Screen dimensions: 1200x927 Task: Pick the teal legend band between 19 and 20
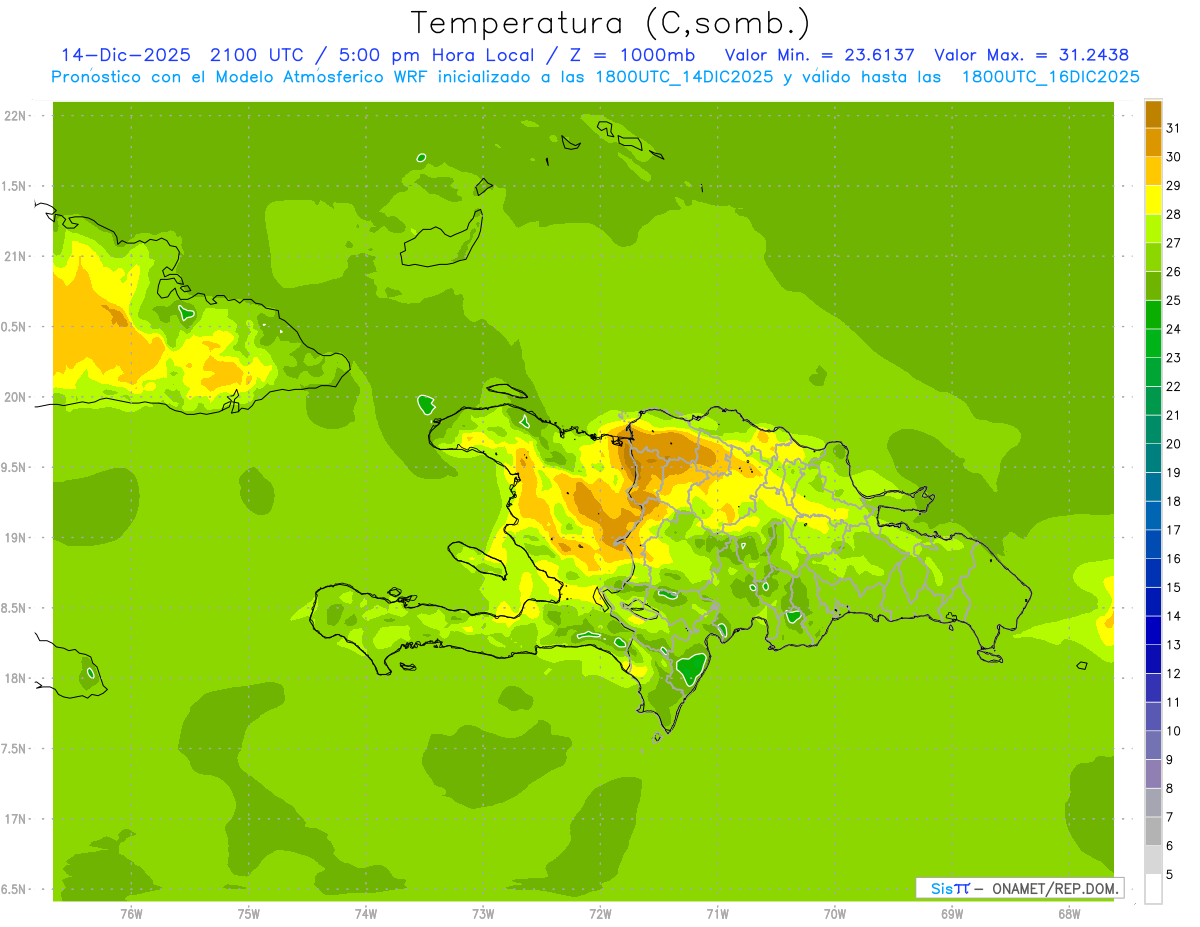tap(1153, 458)
